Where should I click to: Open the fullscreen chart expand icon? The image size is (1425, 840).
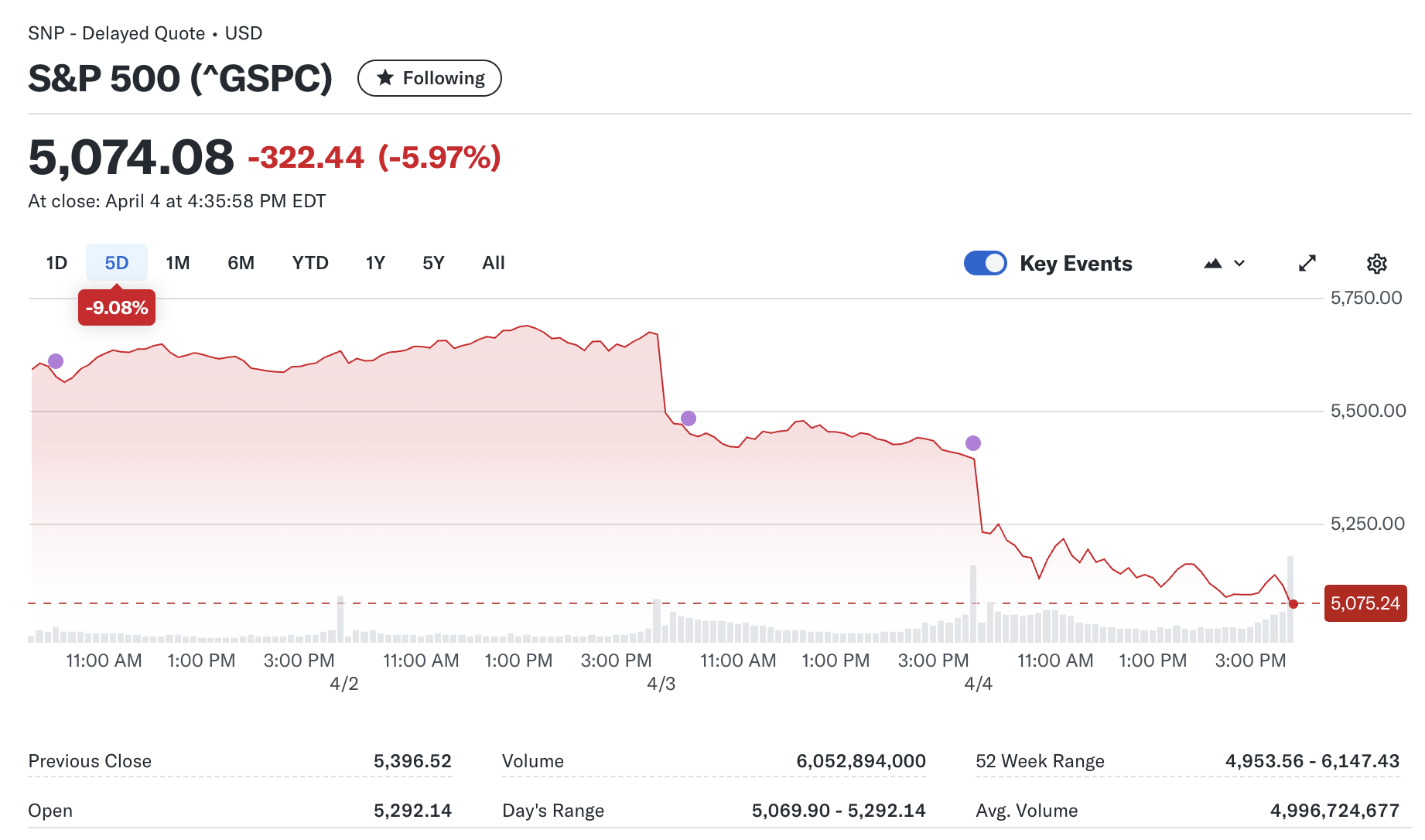pos(1307,263)
